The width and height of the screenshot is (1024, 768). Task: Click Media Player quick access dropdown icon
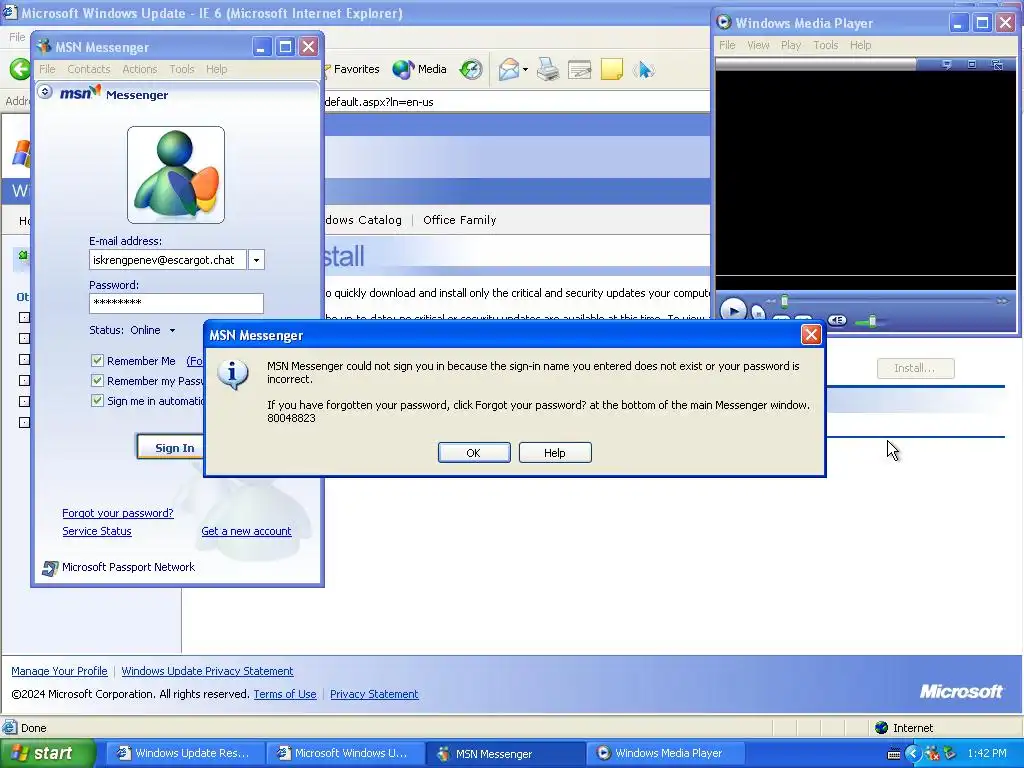coord(946,64)
